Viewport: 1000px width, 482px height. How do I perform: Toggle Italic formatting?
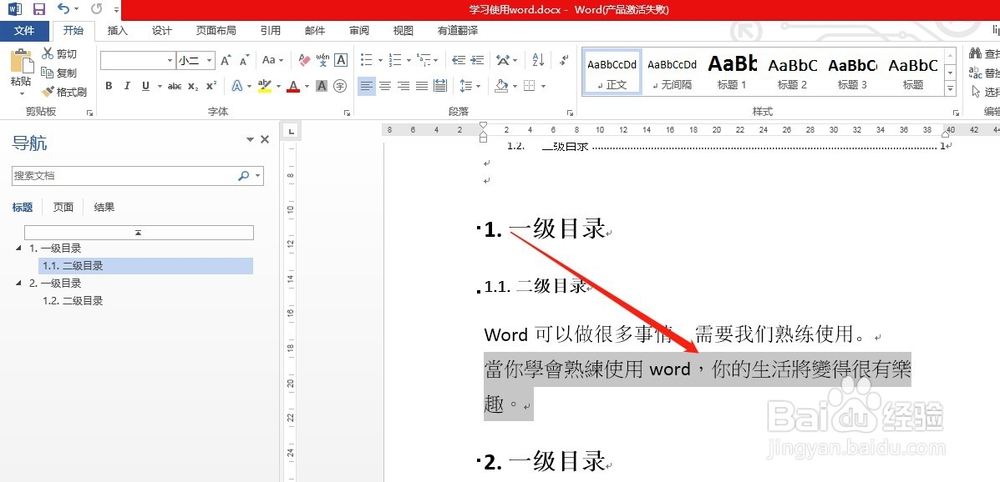[127, 85]
